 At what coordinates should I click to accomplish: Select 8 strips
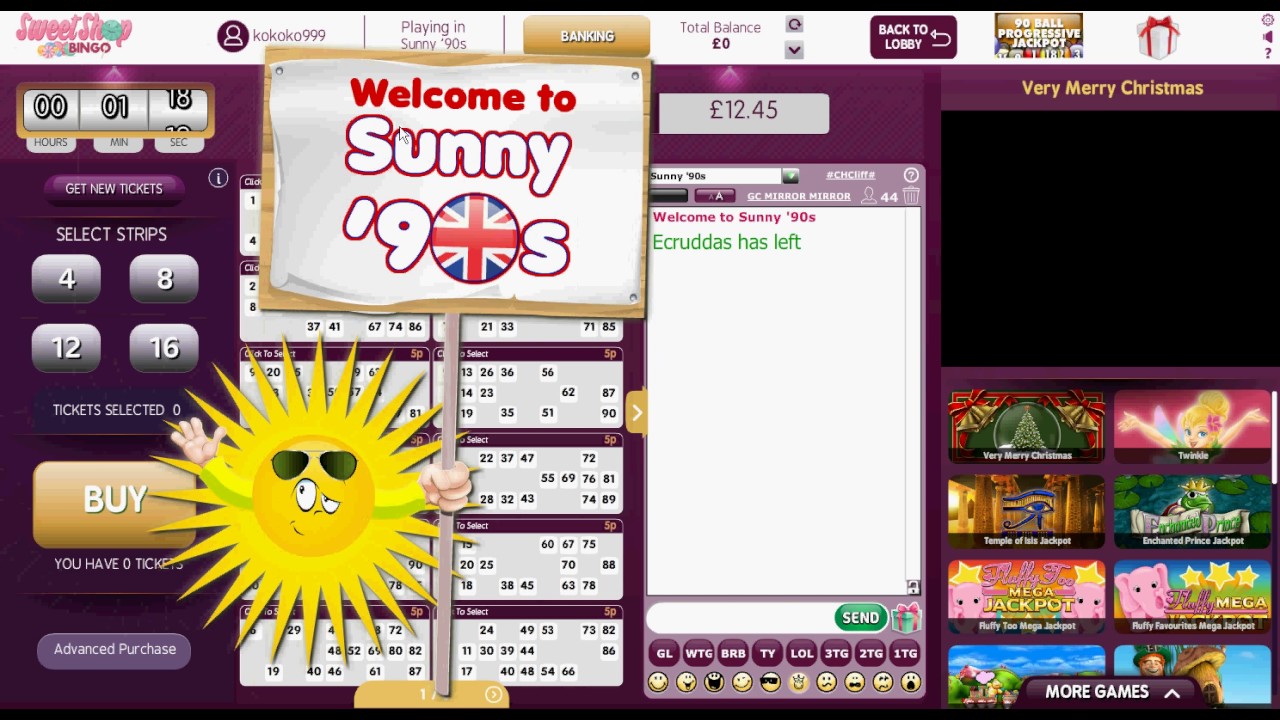tap(164, 279)
